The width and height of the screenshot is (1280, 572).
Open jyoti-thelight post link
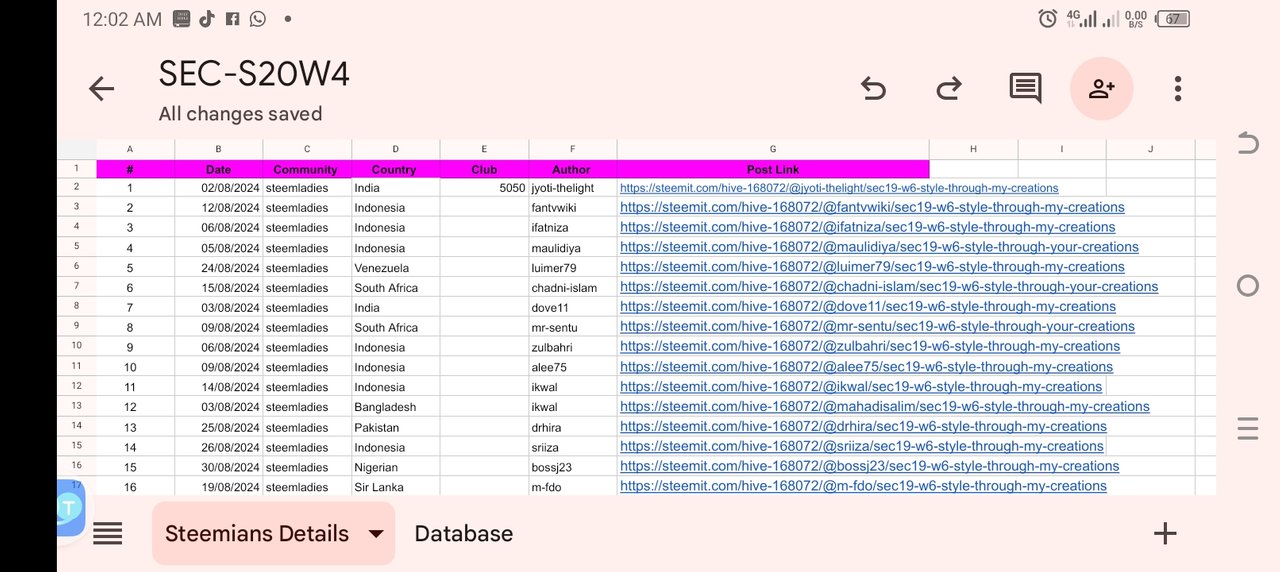[x=839, y=188]
